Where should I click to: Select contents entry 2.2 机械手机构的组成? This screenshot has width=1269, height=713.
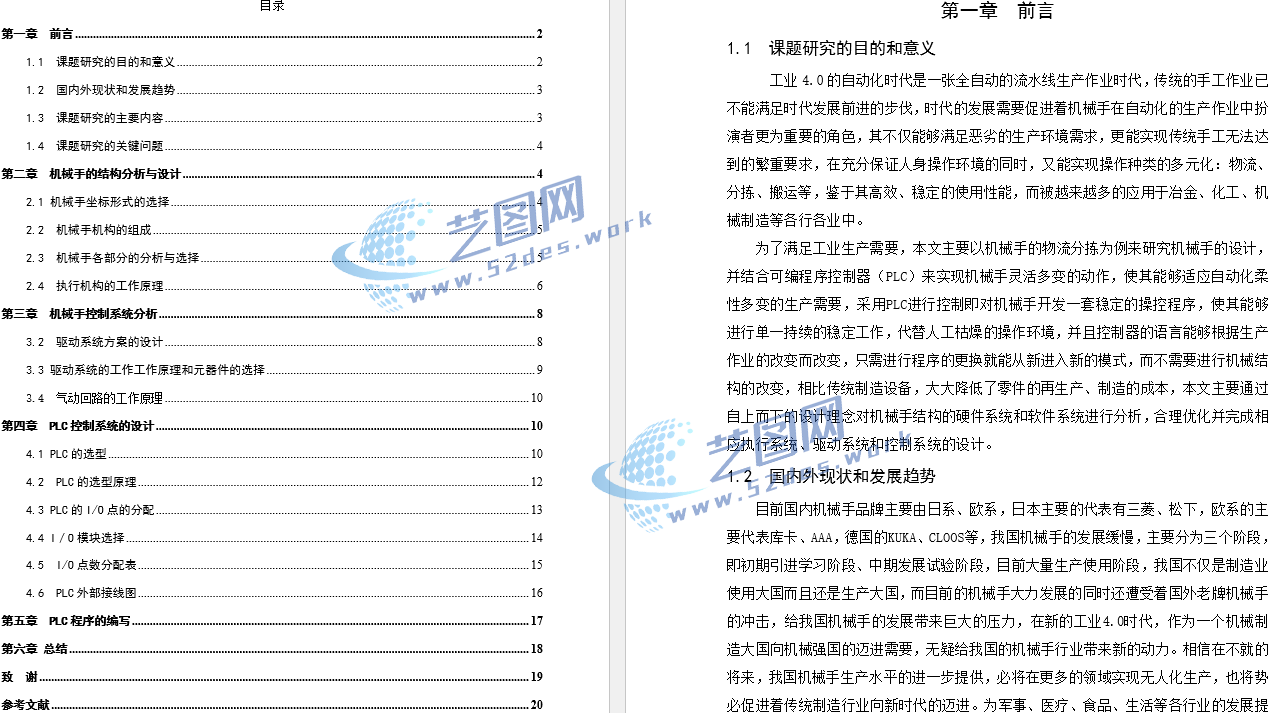pyautogui.click(x=284, y=230)
